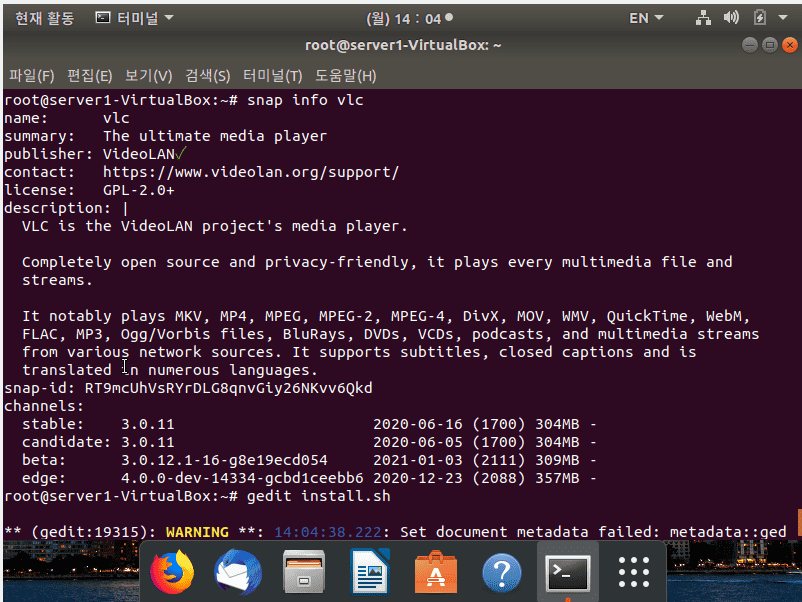Click summary text 'The ultimate media player'
The height and width of the screenshot is (602, 802).
tap(215, 136)
